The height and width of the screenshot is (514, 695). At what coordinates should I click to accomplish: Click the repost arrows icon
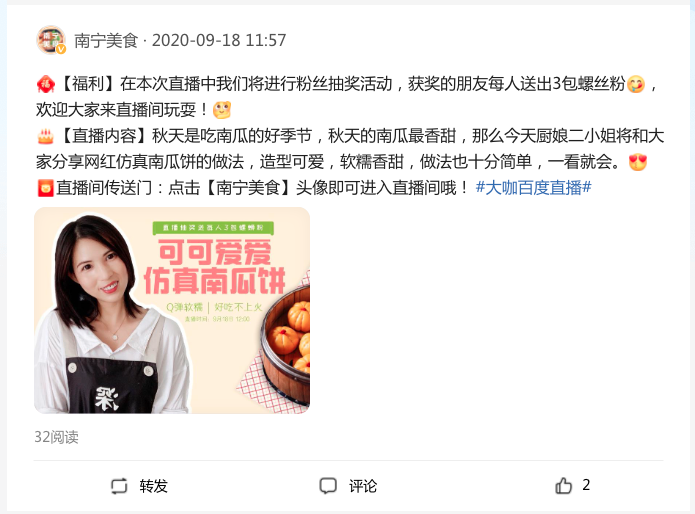pos(119,486)
